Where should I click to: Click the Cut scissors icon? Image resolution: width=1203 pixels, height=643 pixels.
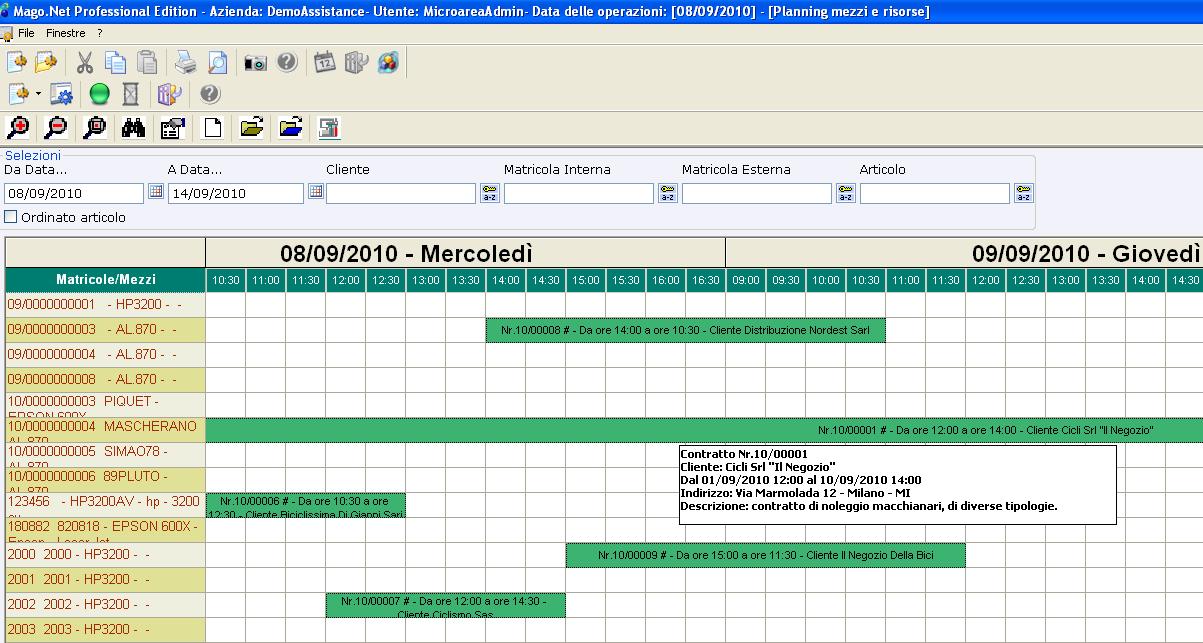[85, 62]
